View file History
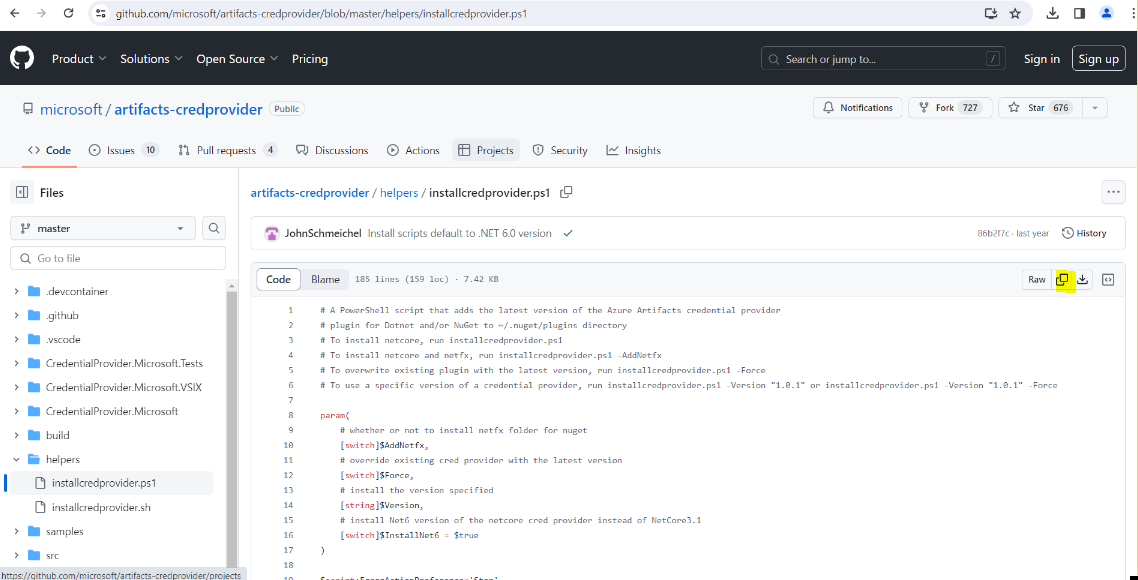1138x580 pixels. (x=1084, y=233)
